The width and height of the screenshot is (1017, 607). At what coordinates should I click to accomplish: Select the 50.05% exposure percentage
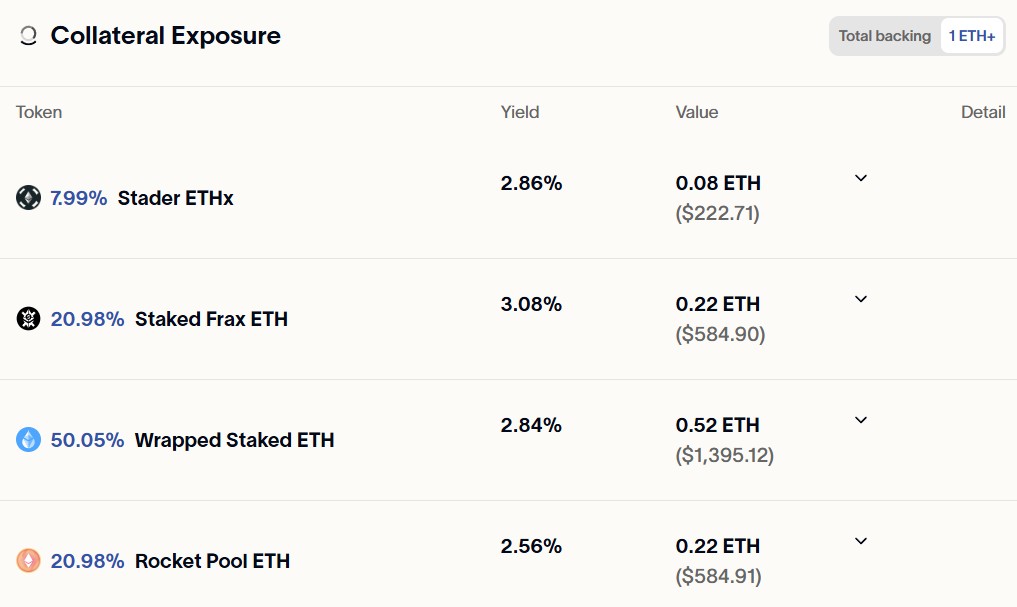[87, 440]
